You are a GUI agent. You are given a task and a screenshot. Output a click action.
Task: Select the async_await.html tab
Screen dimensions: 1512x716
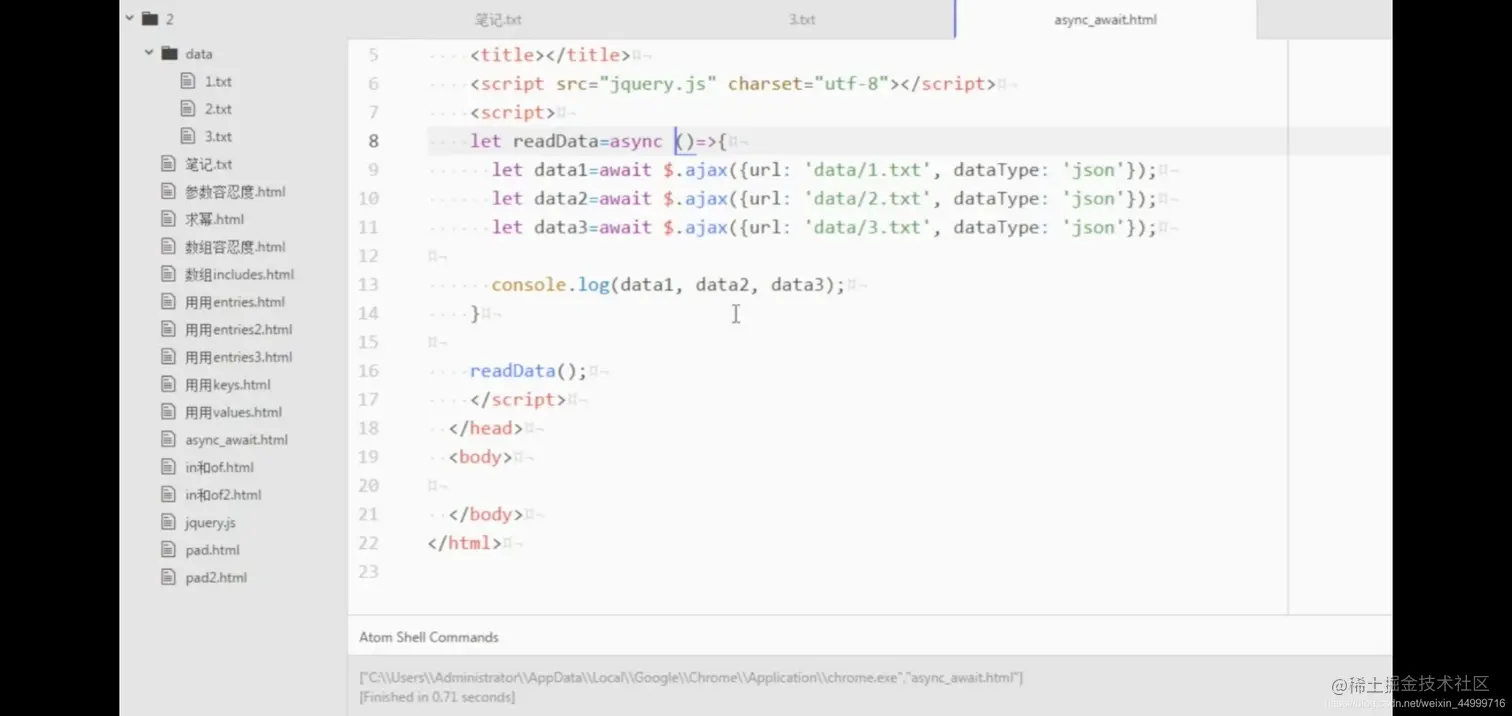coord(1105,19)
